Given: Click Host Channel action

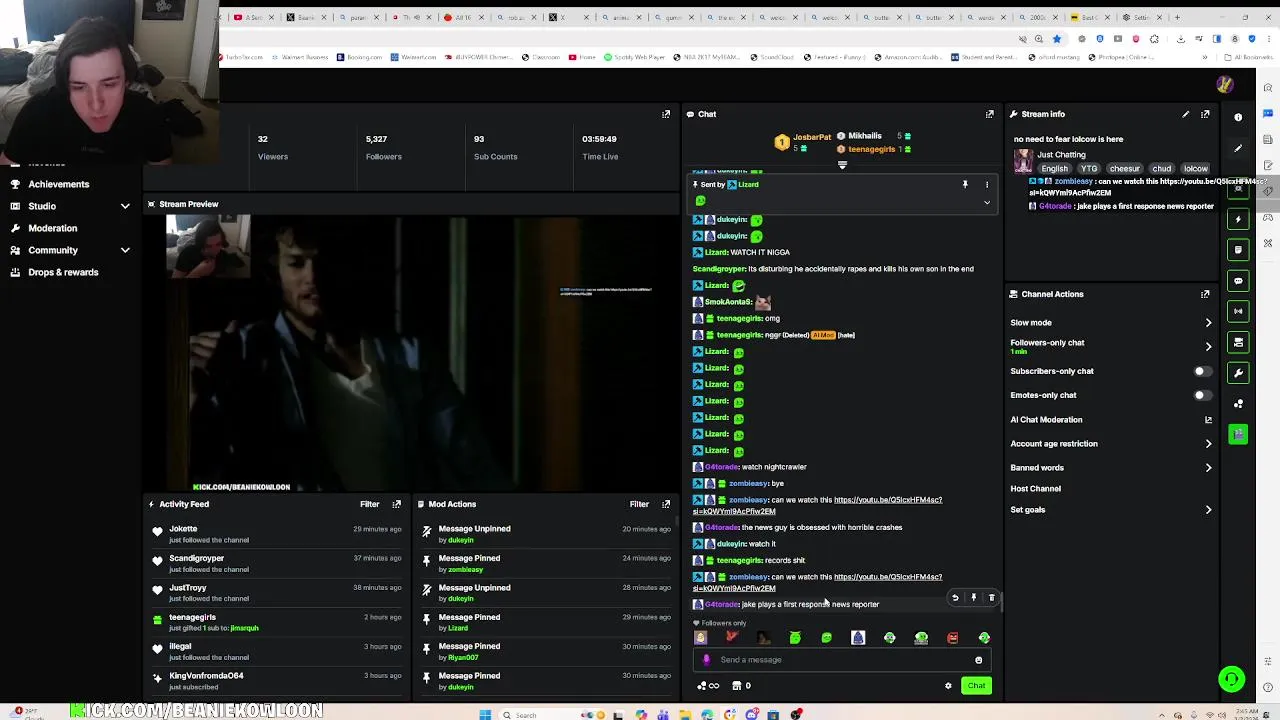Looking at the screenshot, I should pos(1035,489).
